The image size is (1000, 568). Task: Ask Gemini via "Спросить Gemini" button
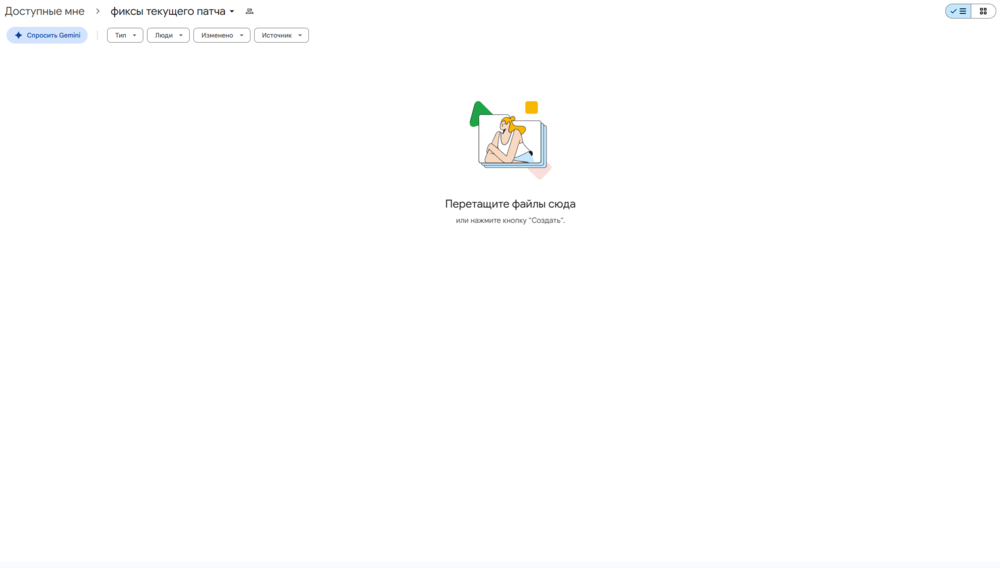click(47, 35)
